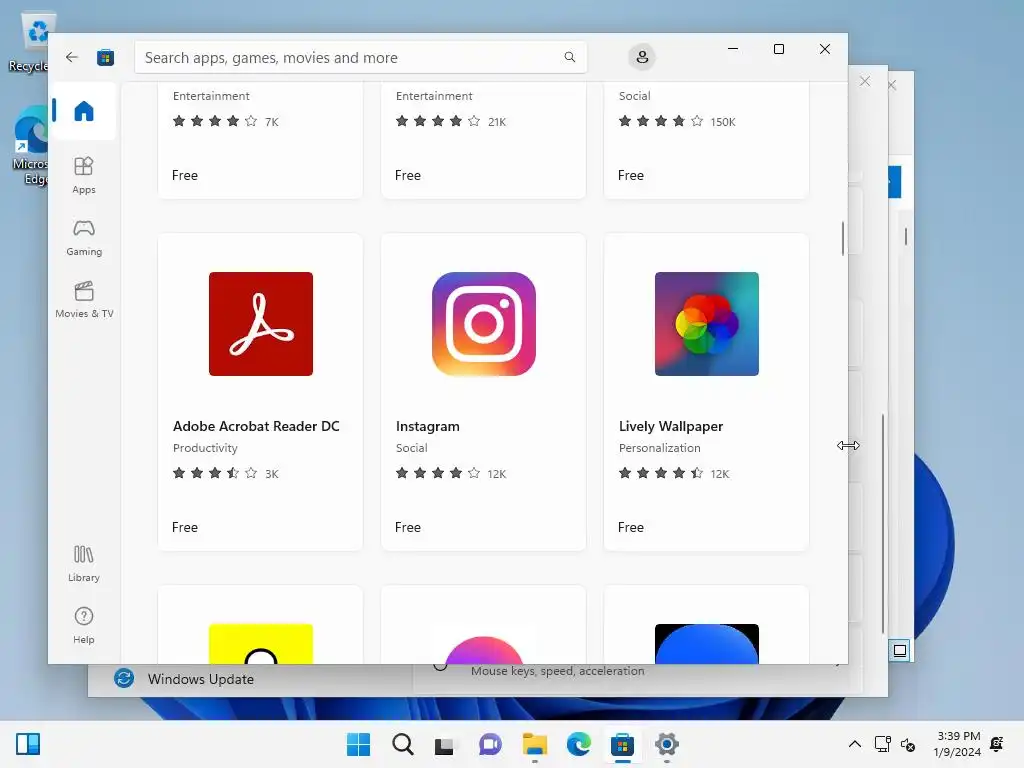Click the 150K rated Social app card
The image size is (1024, 768).
click(707, 140)
